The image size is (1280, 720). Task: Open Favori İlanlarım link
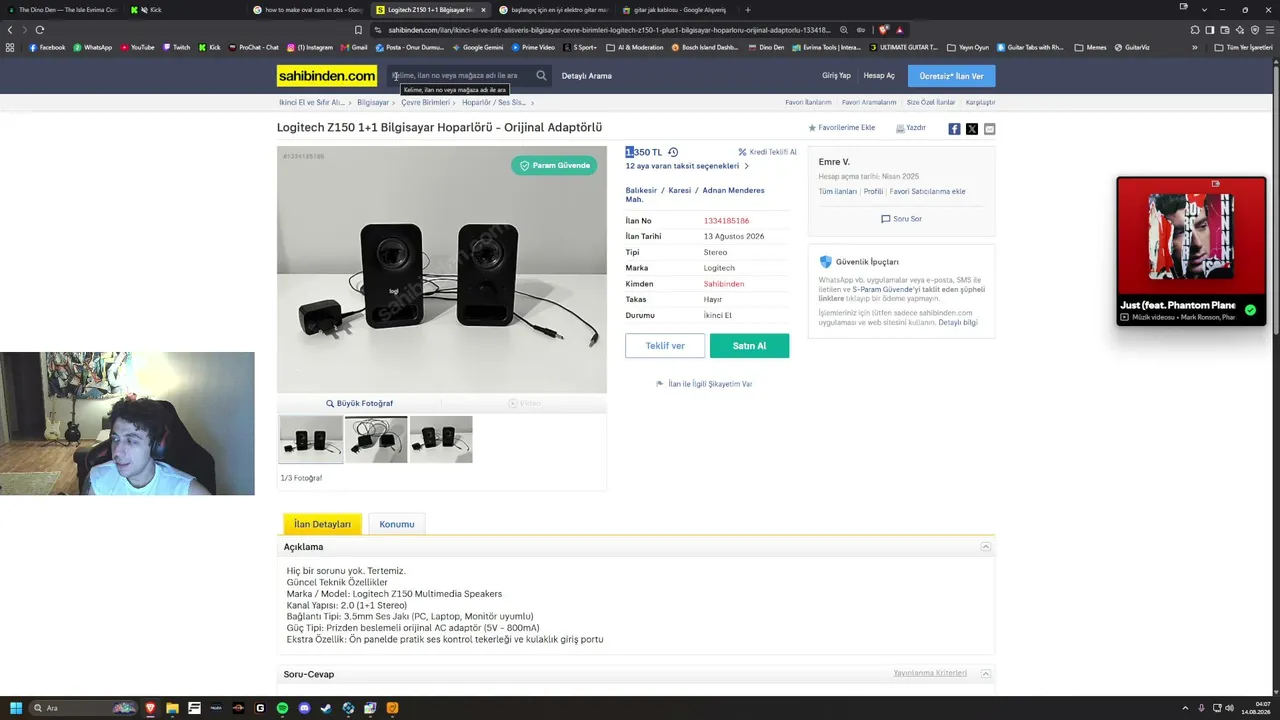coord(808,102)
